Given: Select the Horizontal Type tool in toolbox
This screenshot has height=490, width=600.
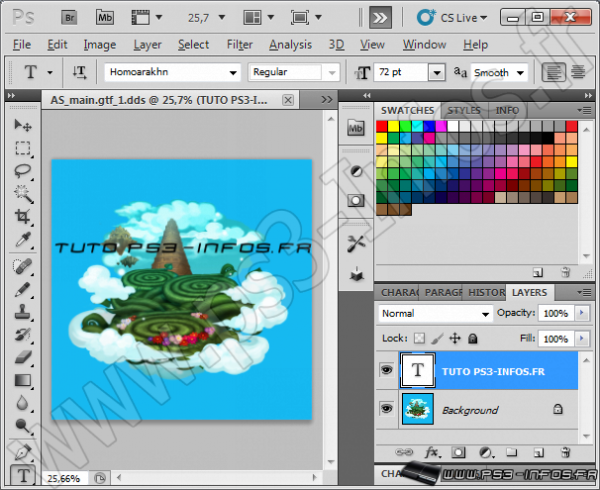Looking at the screenshot, I should point(23,475).
